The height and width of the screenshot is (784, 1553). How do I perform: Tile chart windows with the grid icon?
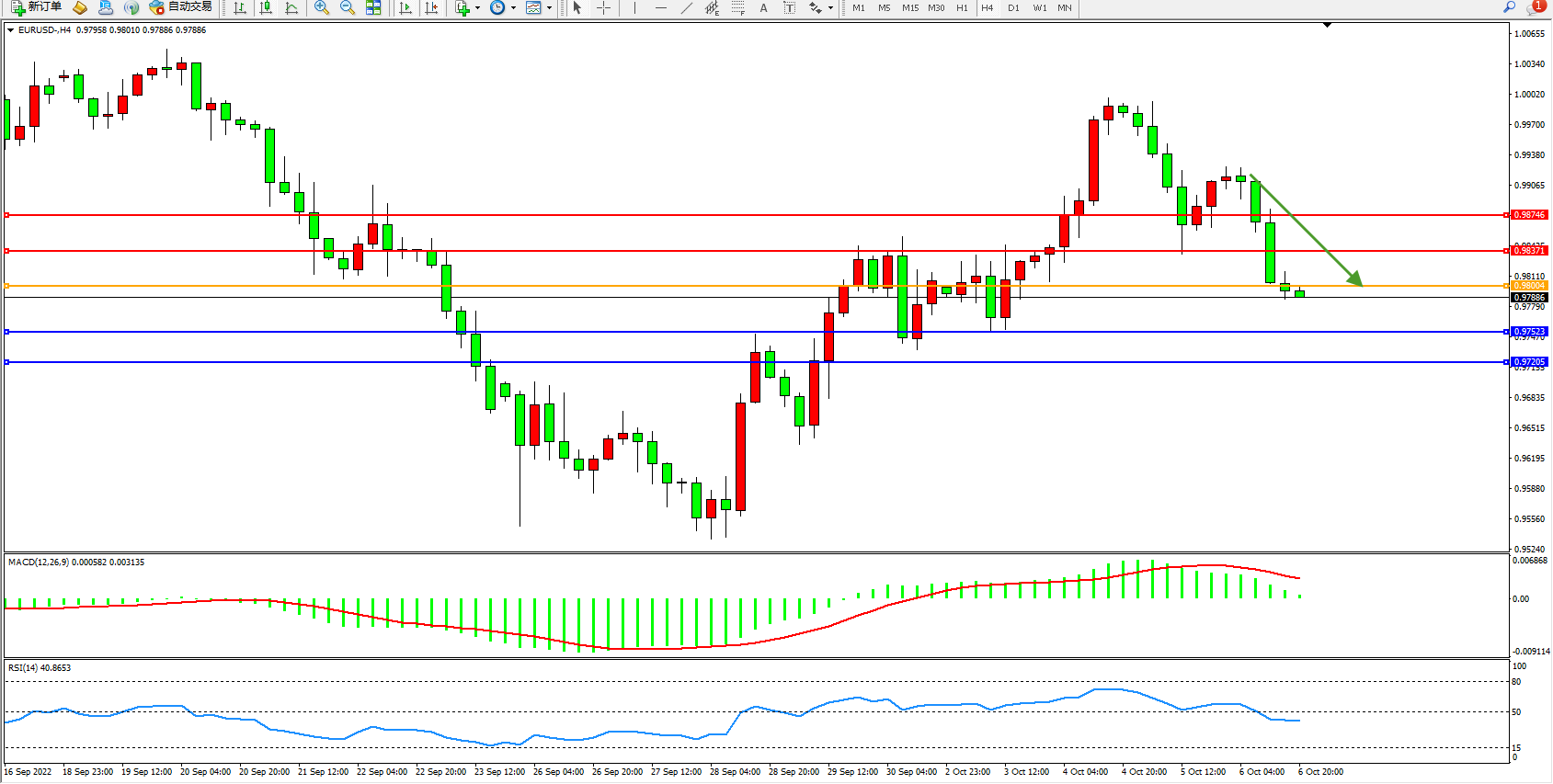tap(373, 8)
